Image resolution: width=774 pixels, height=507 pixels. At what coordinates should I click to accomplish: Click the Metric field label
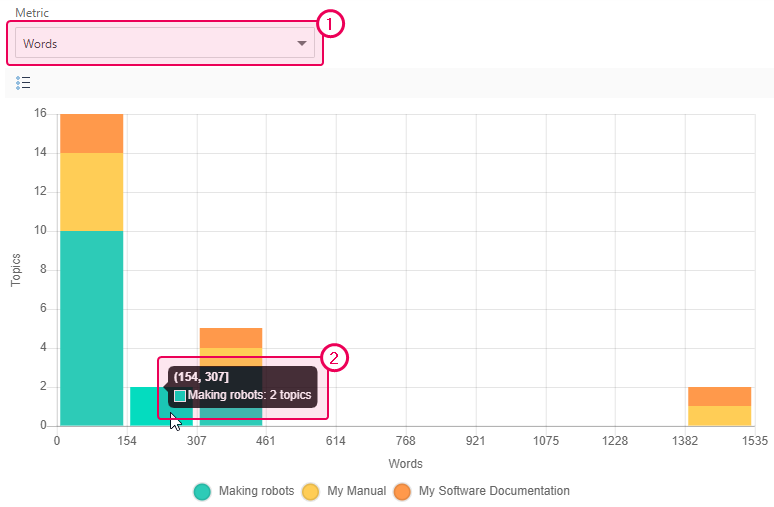[x=32, y=13]
